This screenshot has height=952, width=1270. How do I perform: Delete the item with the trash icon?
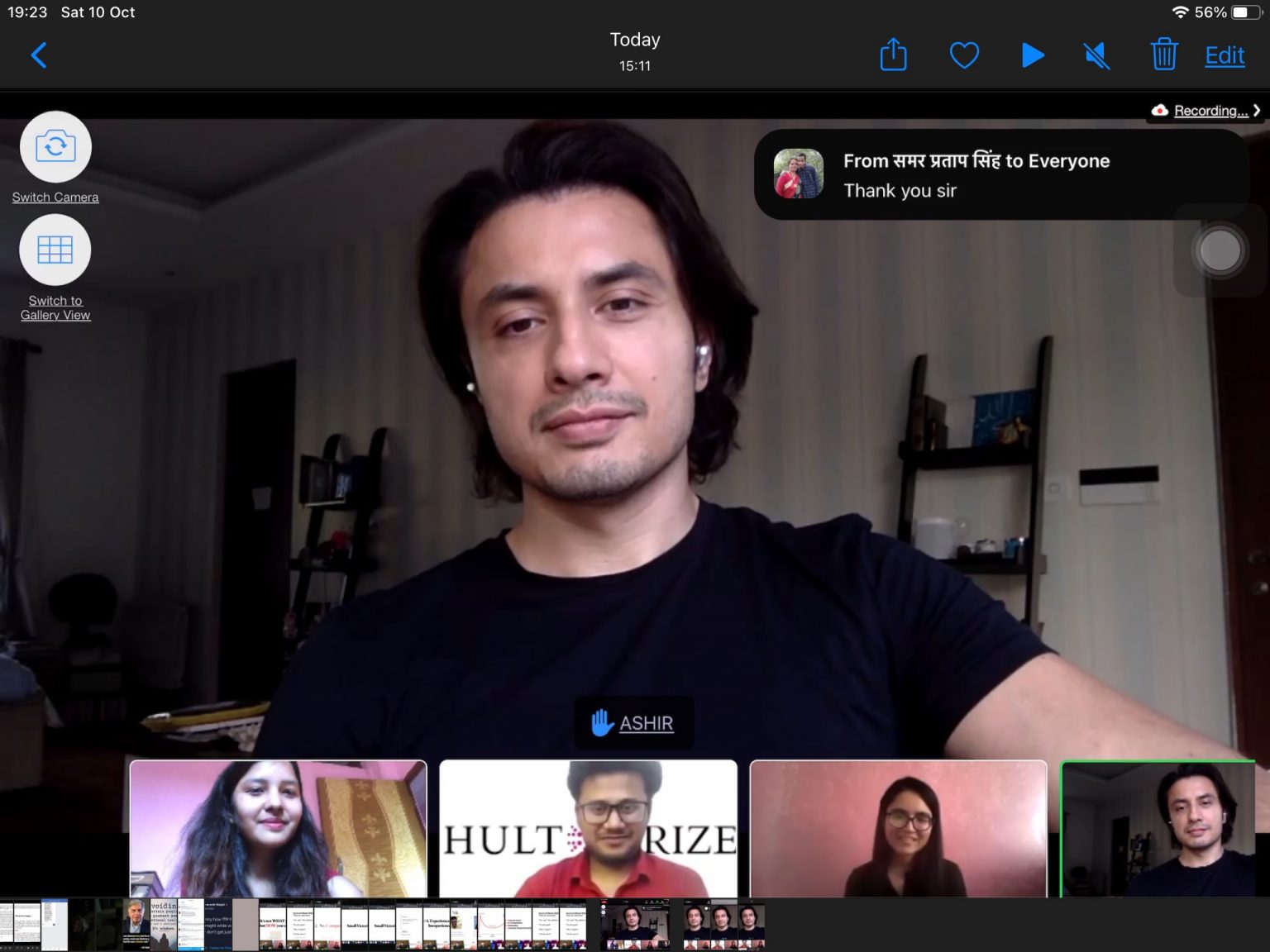click(1163, 55)
